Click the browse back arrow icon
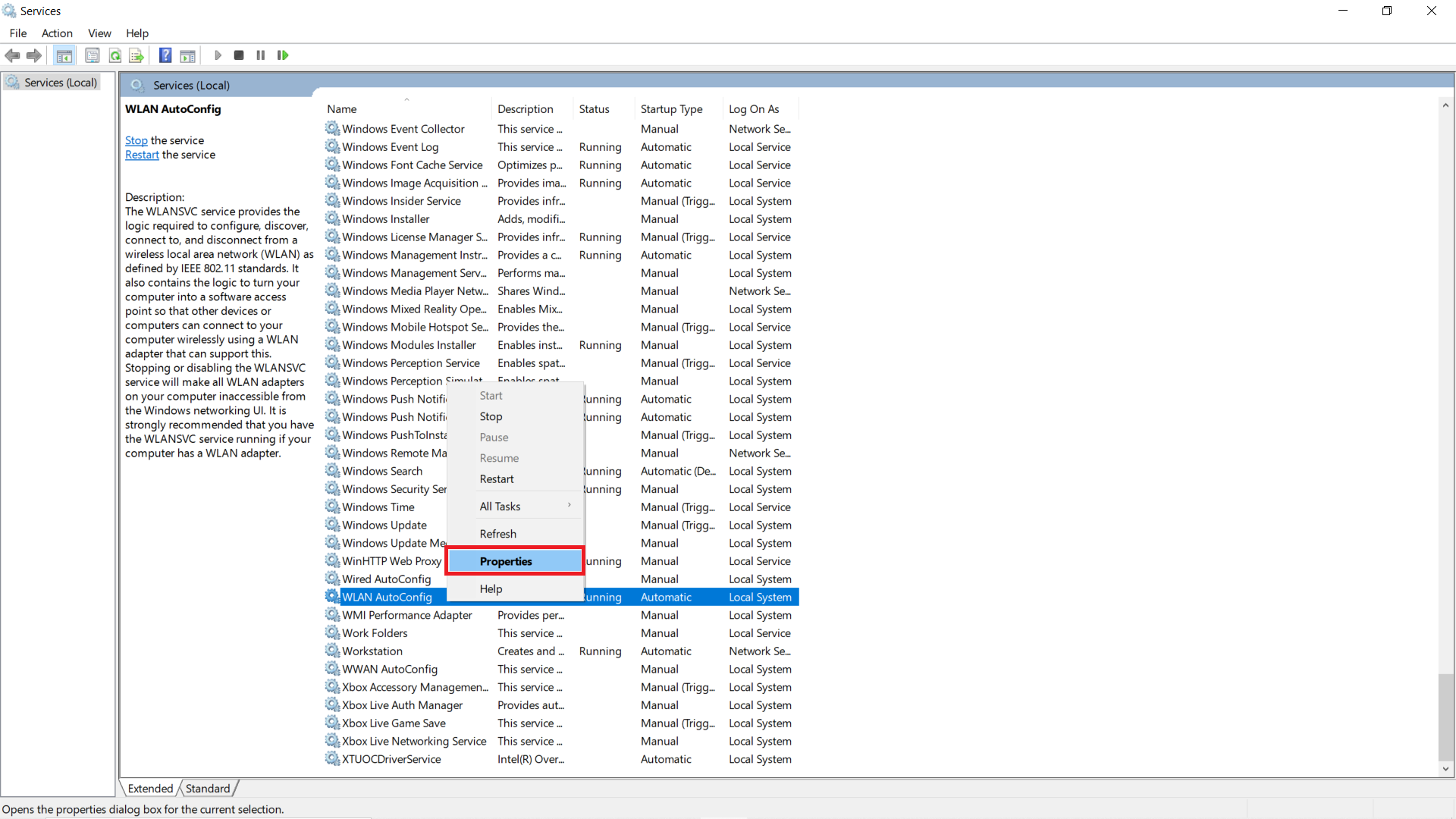This screenshot has width=1456, height=819. coord(13,55)
